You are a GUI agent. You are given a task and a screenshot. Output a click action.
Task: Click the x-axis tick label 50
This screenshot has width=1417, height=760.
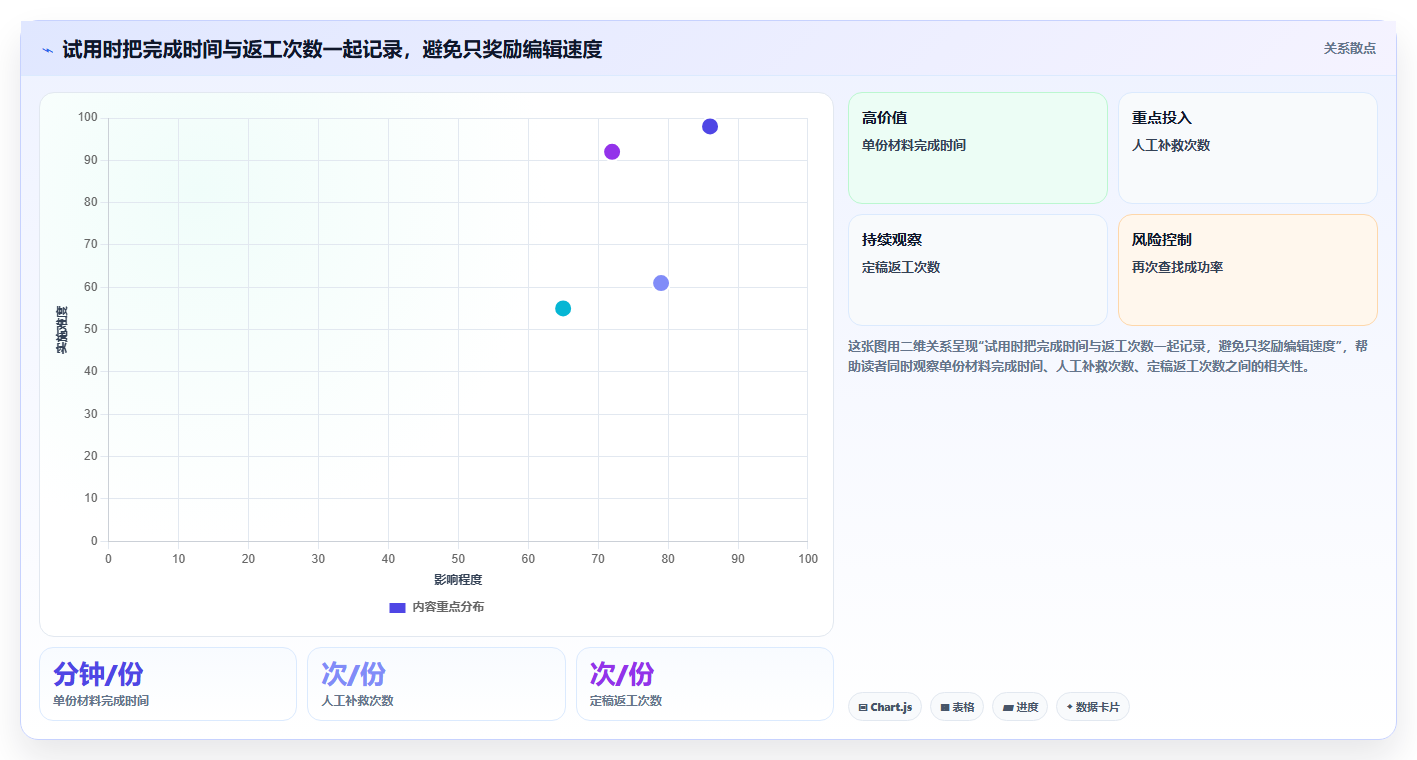(x=458, y=559)
